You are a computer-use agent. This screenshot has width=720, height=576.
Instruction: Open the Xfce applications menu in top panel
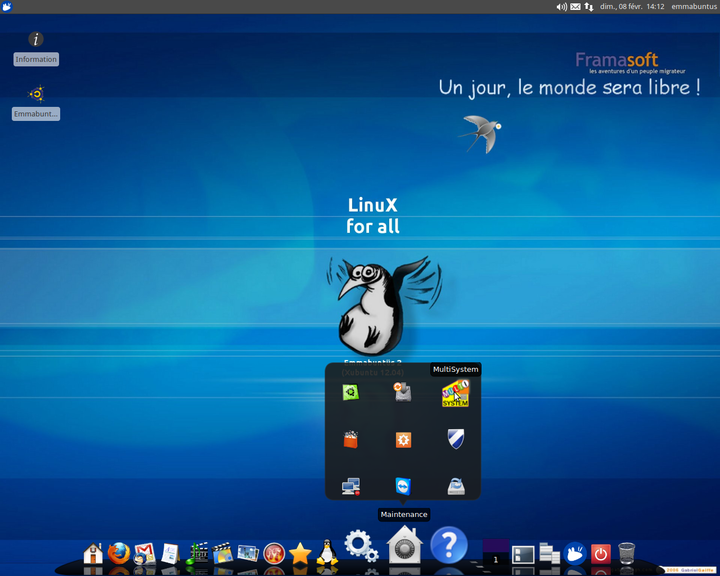[x=6, y=6]
